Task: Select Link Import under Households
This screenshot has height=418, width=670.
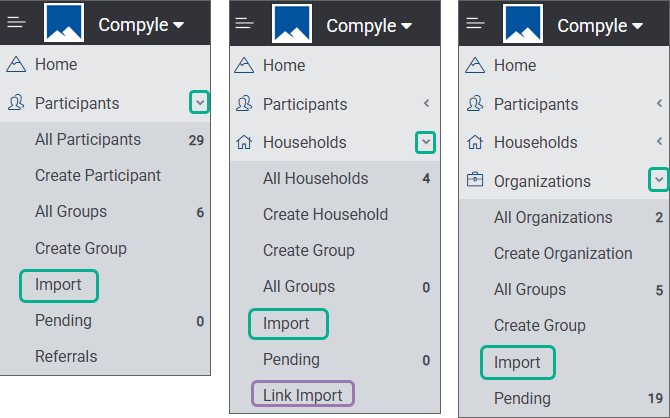Action: pos(303,394)
